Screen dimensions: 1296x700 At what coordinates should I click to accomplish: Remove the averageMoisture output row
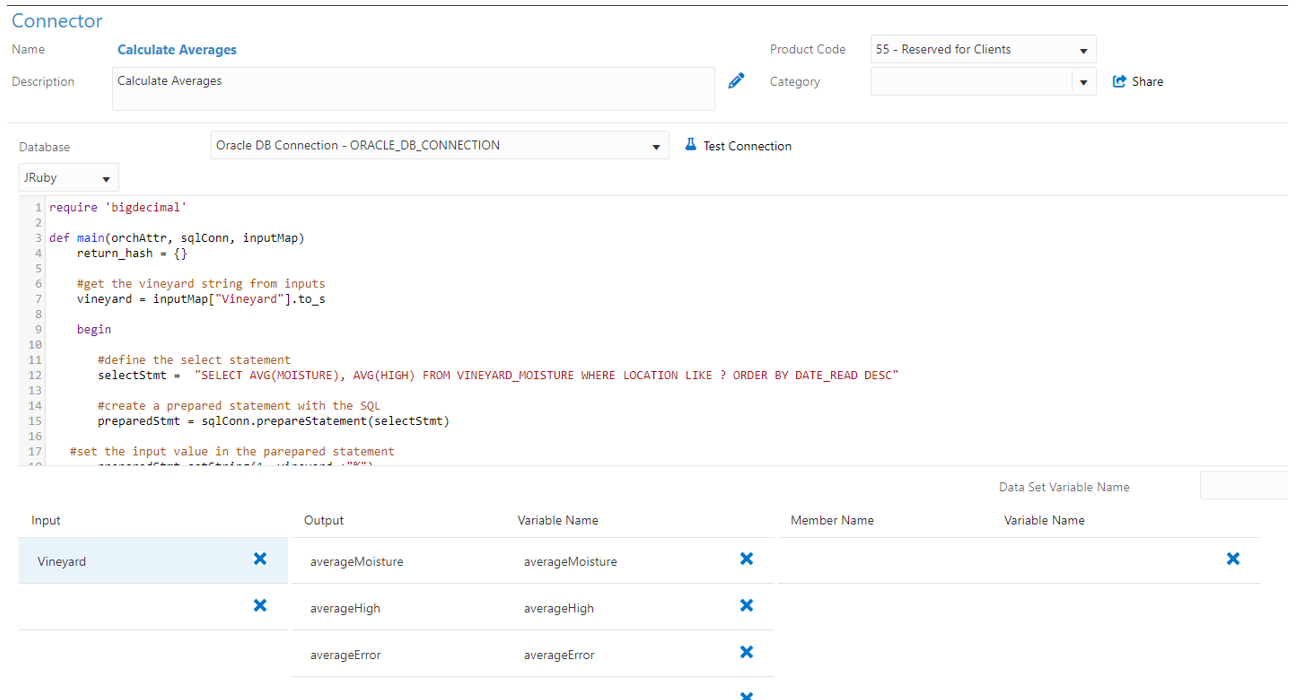click(746, 559)
